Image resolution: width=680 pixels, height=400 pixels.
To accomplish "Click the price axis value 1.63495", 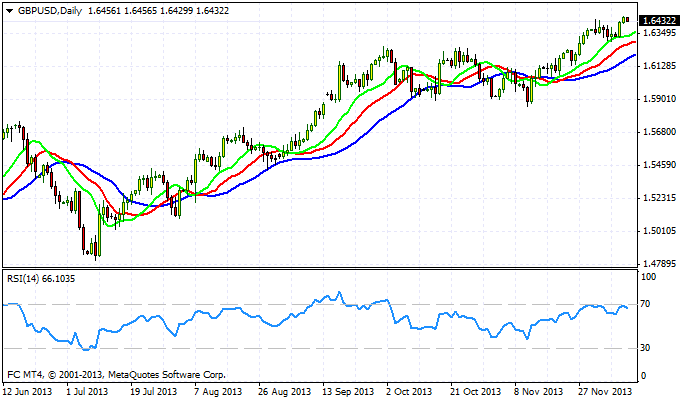I will (659, 33).
